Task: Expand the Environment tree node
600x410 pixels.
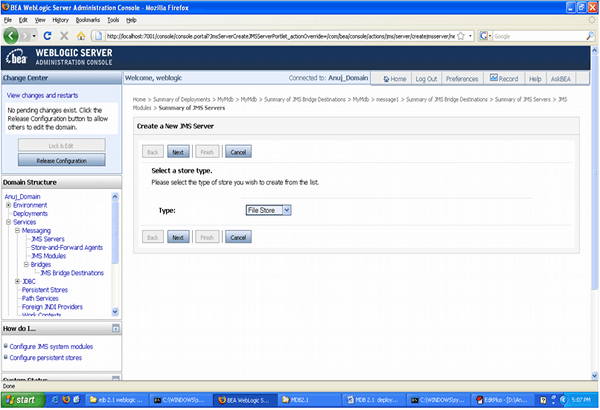Action: (x=8, y=205)
